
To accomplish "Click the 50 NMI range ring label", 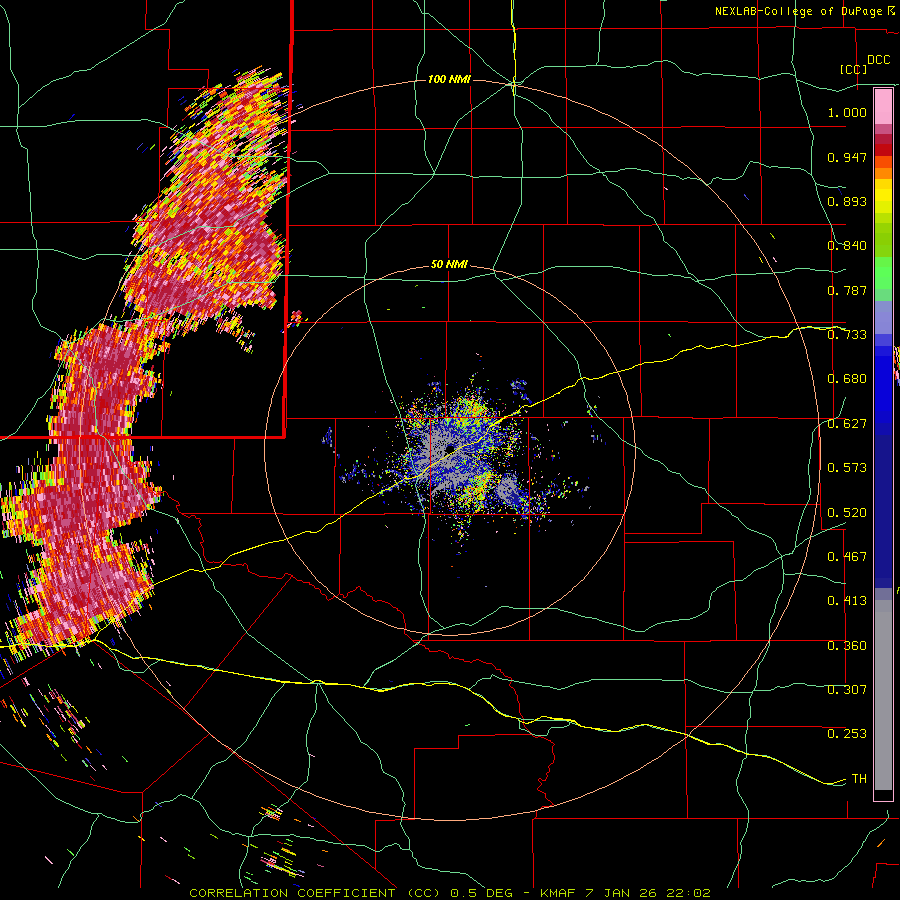I will point(449,265).
